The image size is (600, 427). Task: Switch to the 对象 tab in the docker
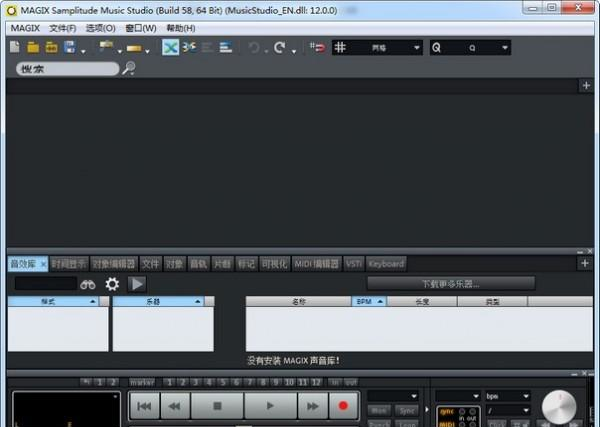click(174, 264)
